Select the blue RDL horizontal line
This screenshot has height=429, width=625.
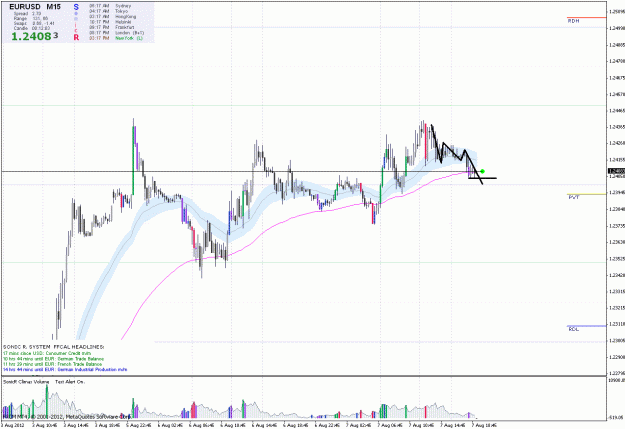click(587, 326)
